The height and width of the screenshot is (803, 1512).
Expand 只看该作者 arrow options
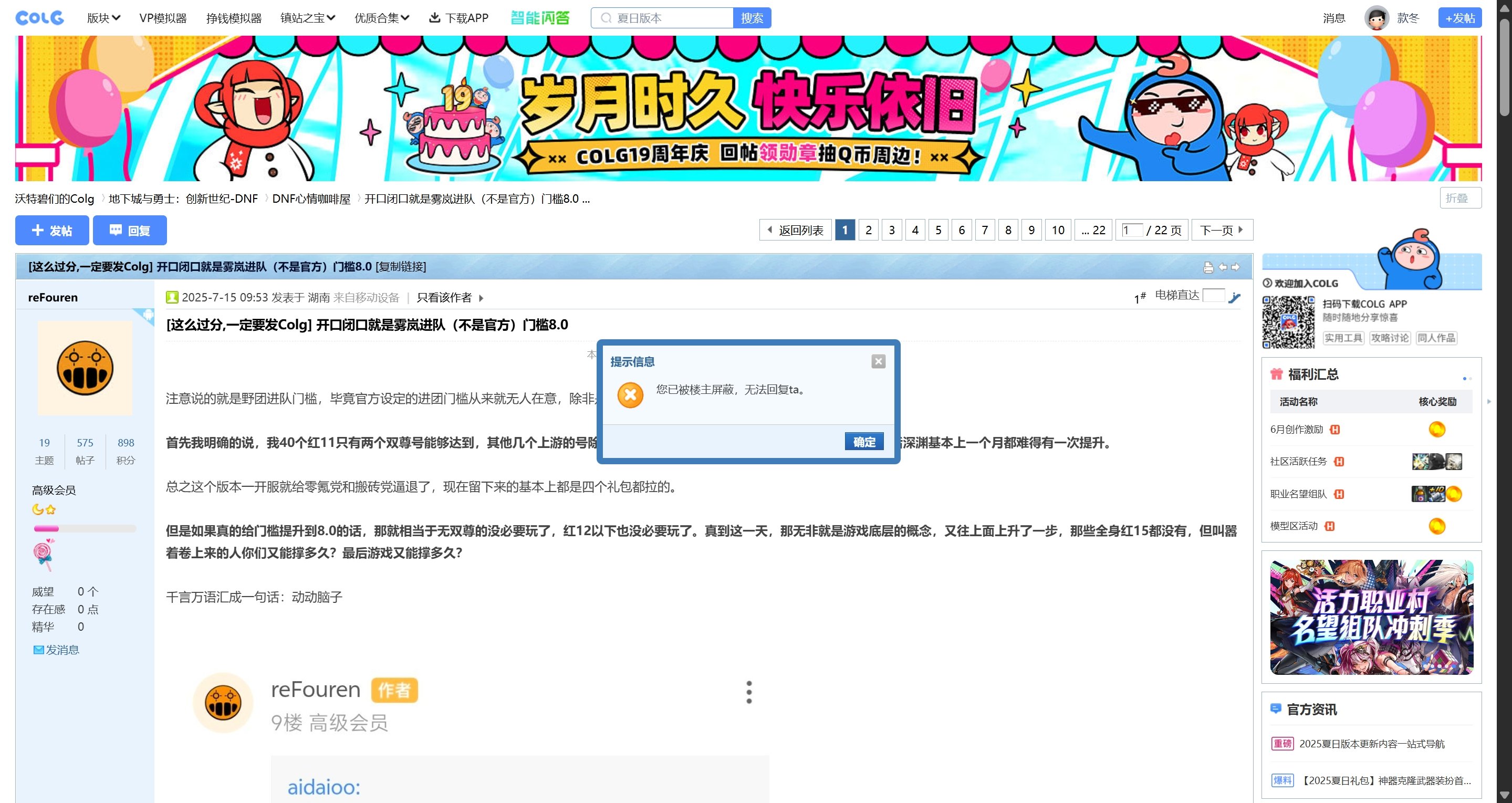[x=481, y=298]
